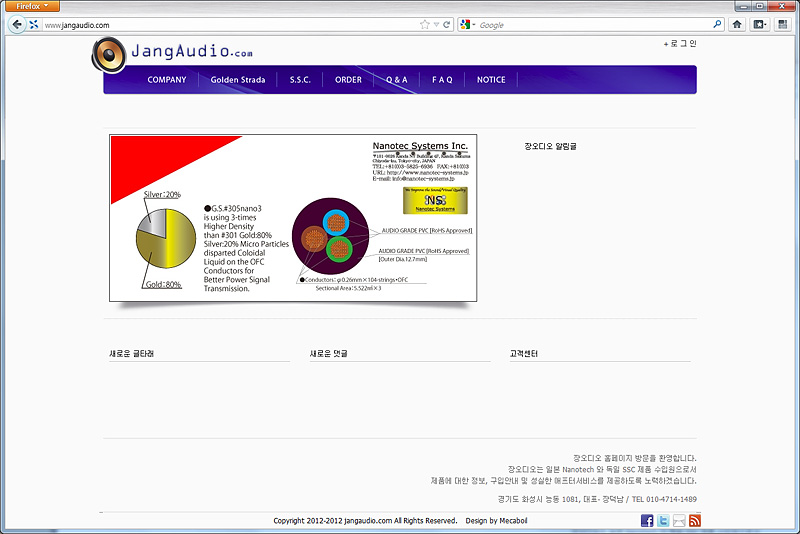Click the email envelope icon in footer

(679, 521)
